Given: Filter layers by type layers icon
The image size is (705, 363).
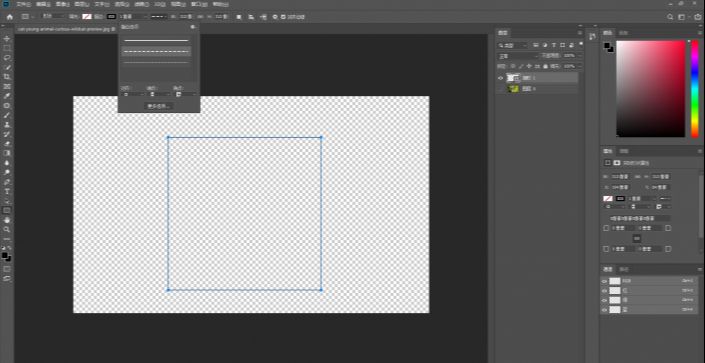Looking at the screenshot, I should tap(554, 45).
